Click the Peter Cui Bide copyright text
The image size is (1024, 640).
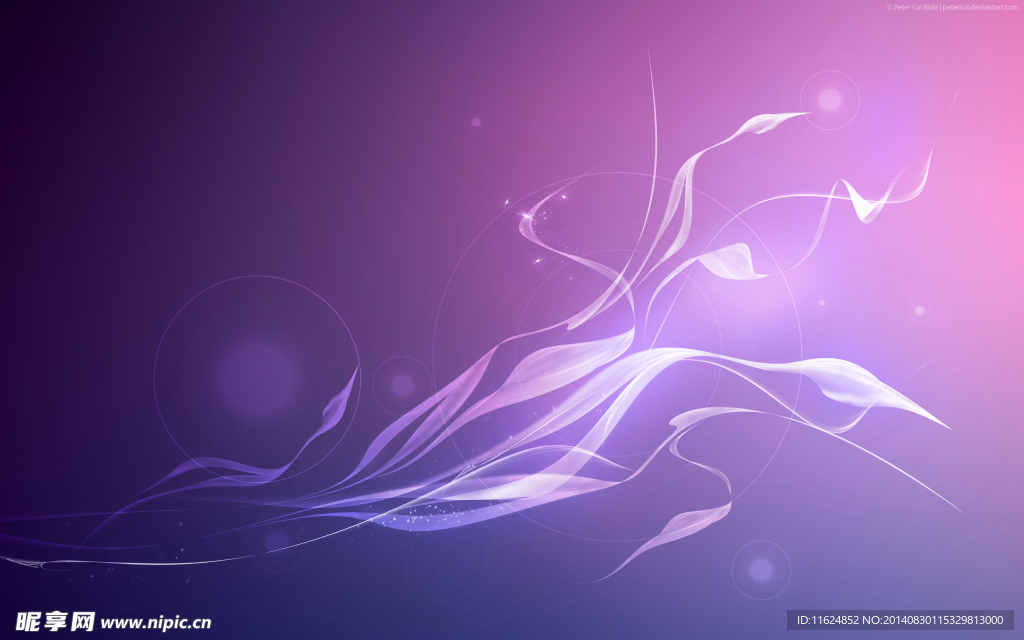coord(912,7)
